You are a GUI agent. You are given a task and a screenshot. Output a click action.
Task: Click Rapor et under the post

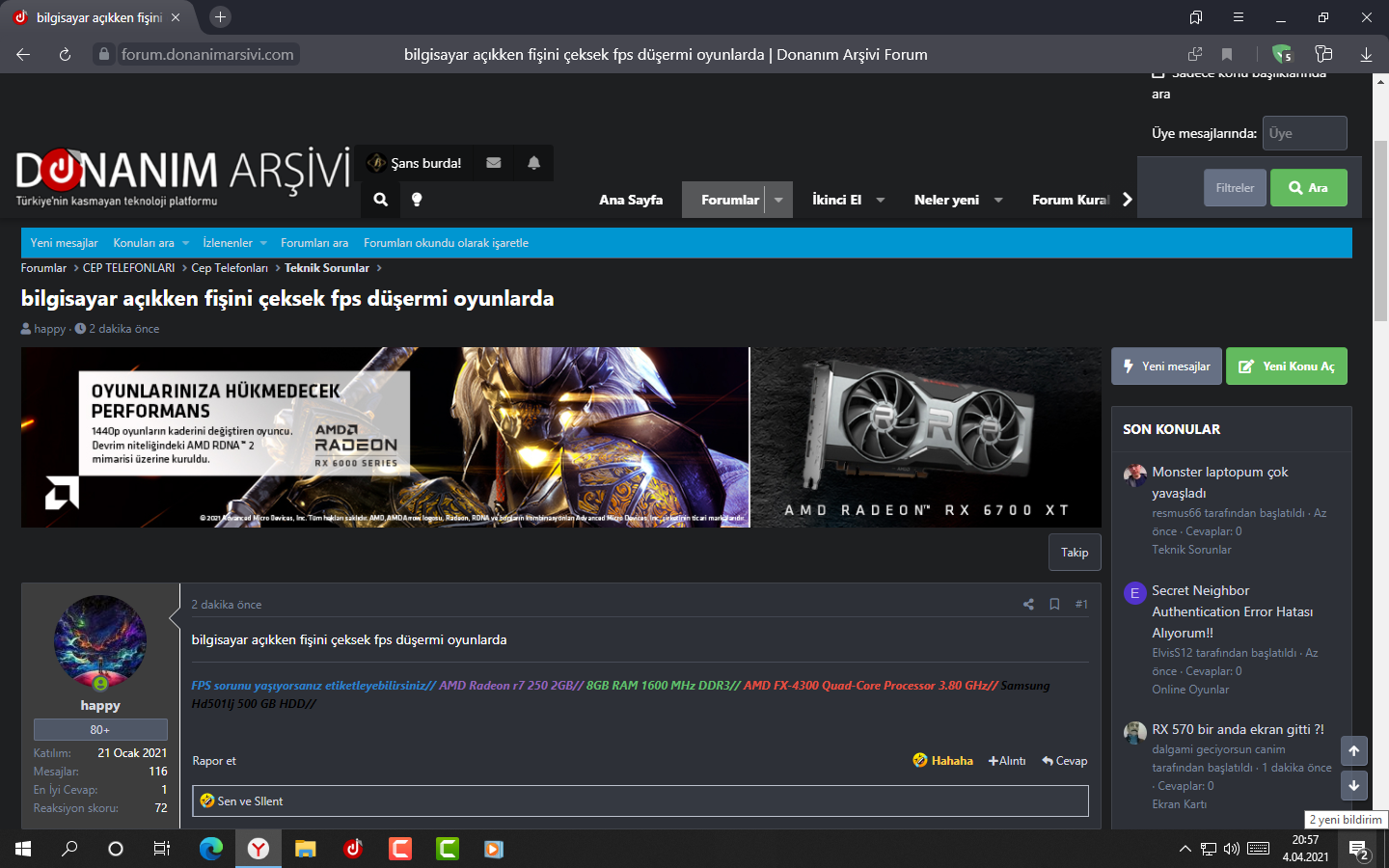[x=214, y=761]
